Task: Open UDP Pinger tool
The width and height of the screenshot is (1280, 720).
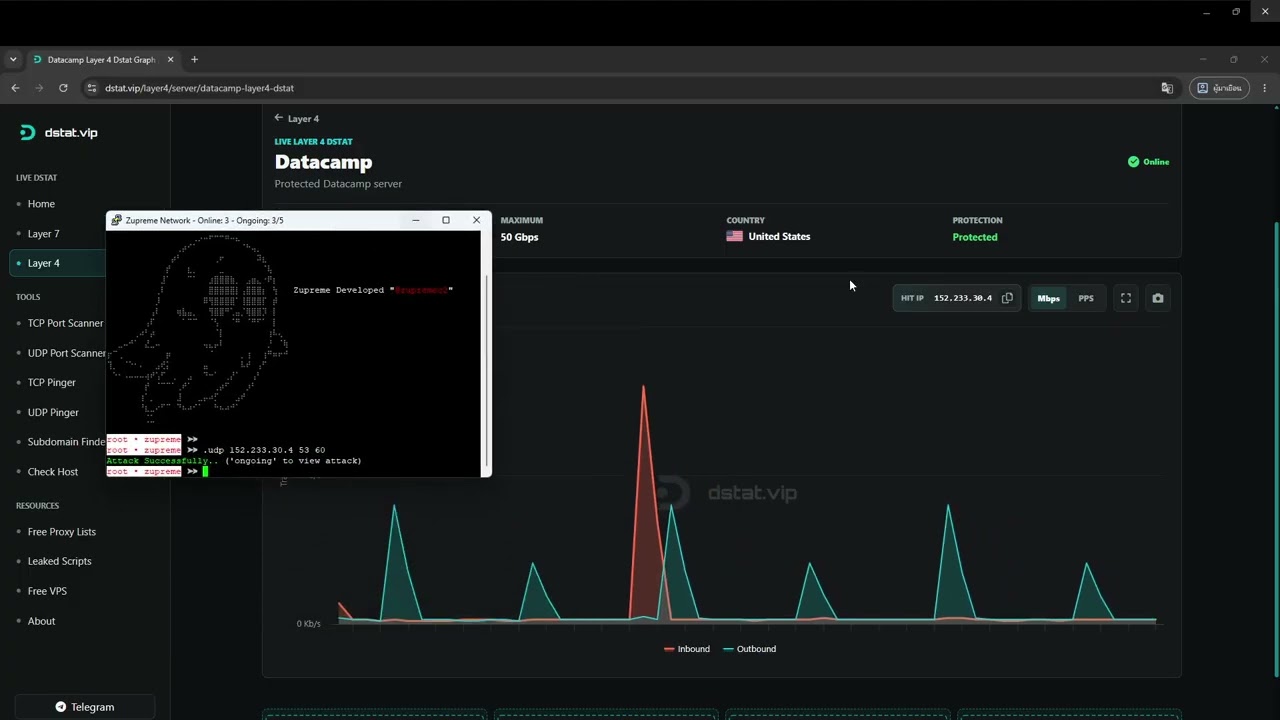Action: [x=53, y=412]
